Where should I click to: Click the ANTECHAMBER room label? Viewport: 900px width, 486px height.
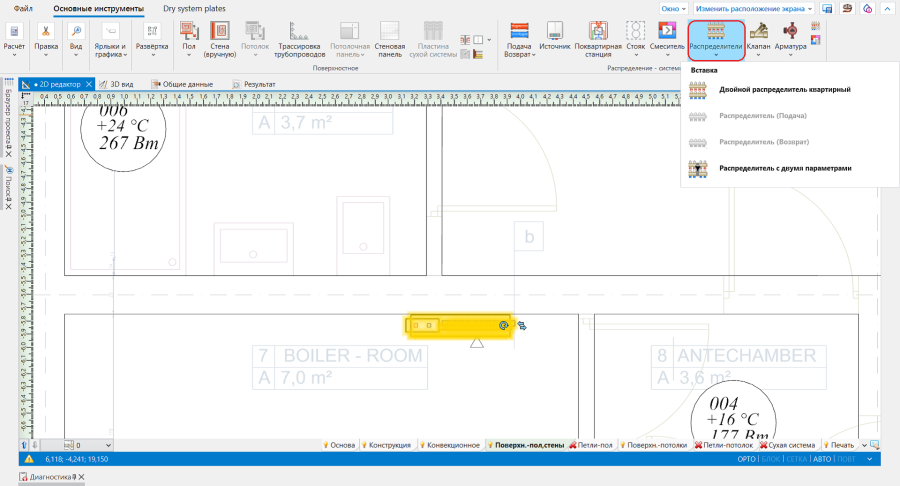tap(747, 355)
